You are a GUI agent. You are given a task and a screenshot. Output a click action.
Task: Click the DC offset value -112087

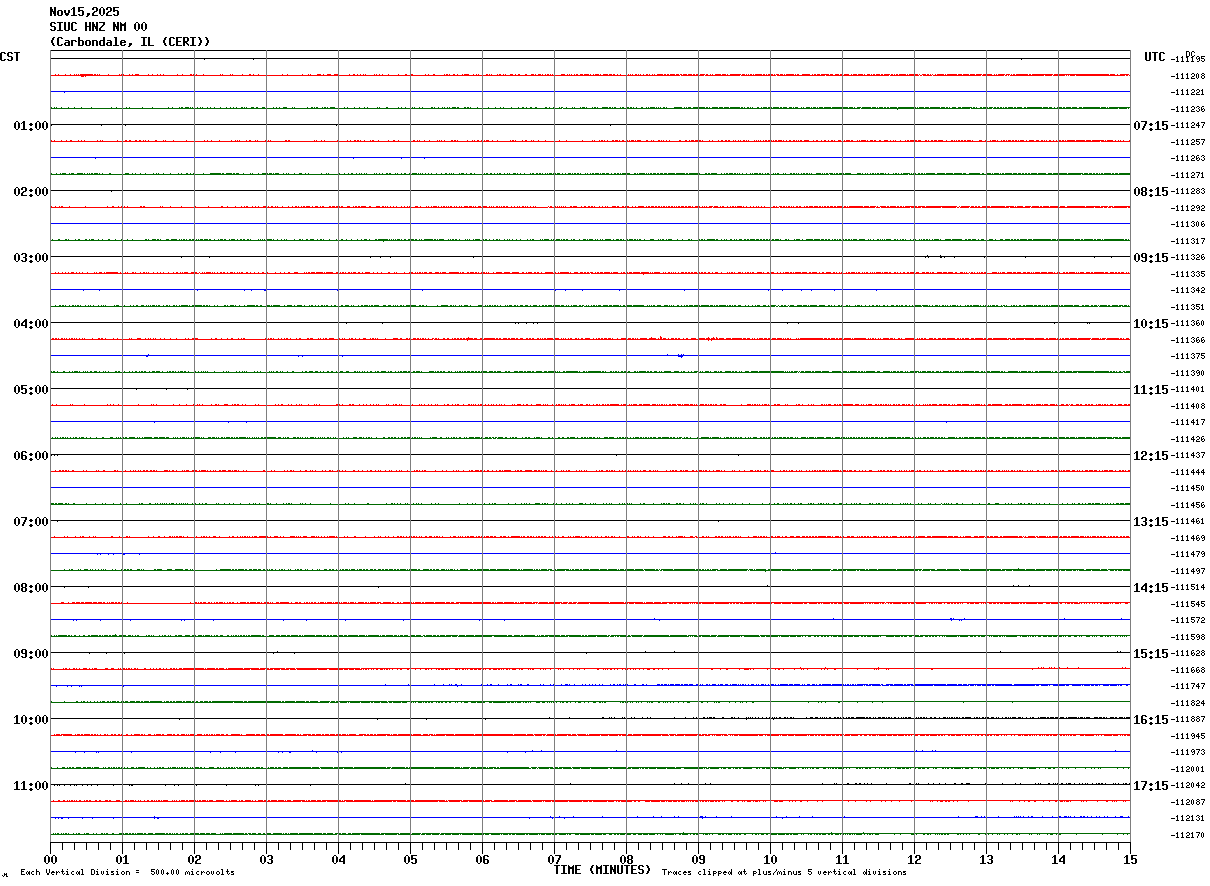pos(1187,802)
